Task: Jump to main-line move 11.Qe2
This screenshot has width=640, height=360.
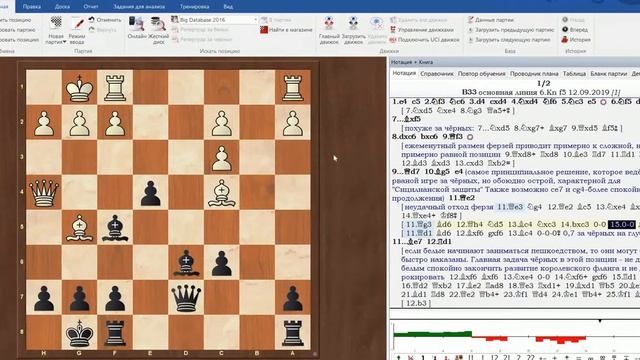Action: (462, 198)
